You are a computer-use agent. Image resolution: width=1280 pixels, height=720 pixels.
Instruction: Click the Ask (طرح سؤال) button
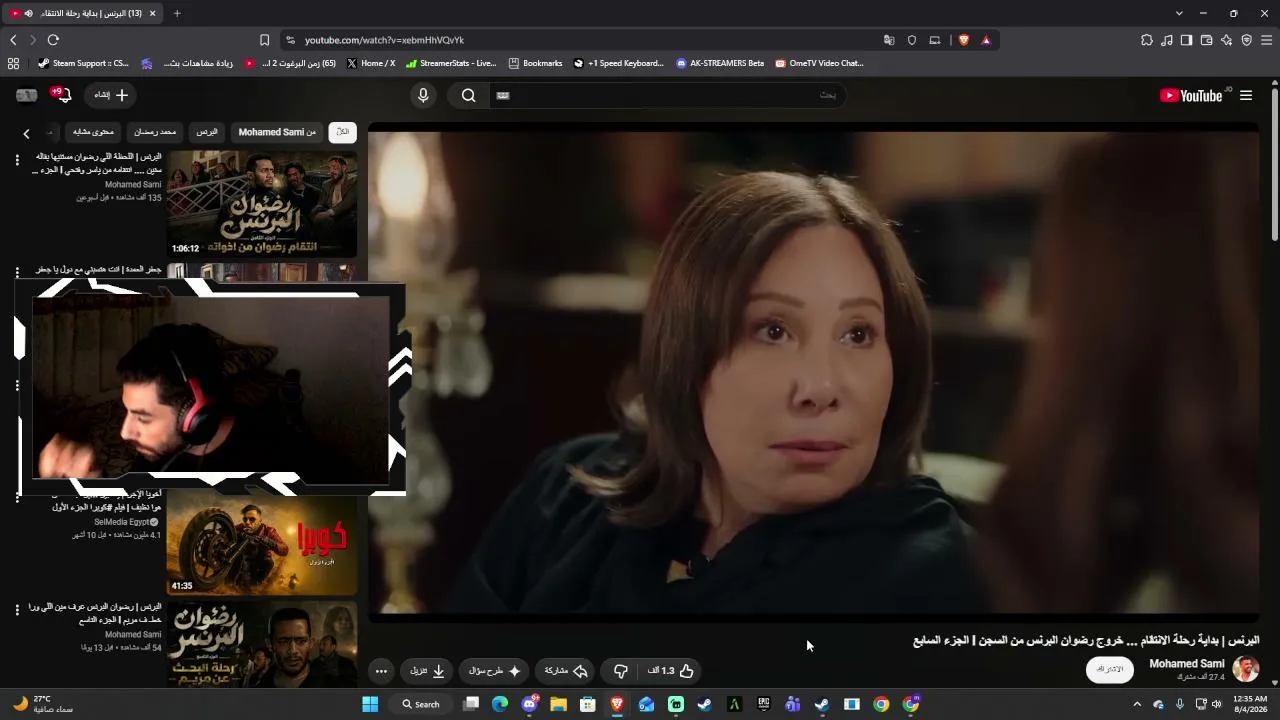coord(496,671)
